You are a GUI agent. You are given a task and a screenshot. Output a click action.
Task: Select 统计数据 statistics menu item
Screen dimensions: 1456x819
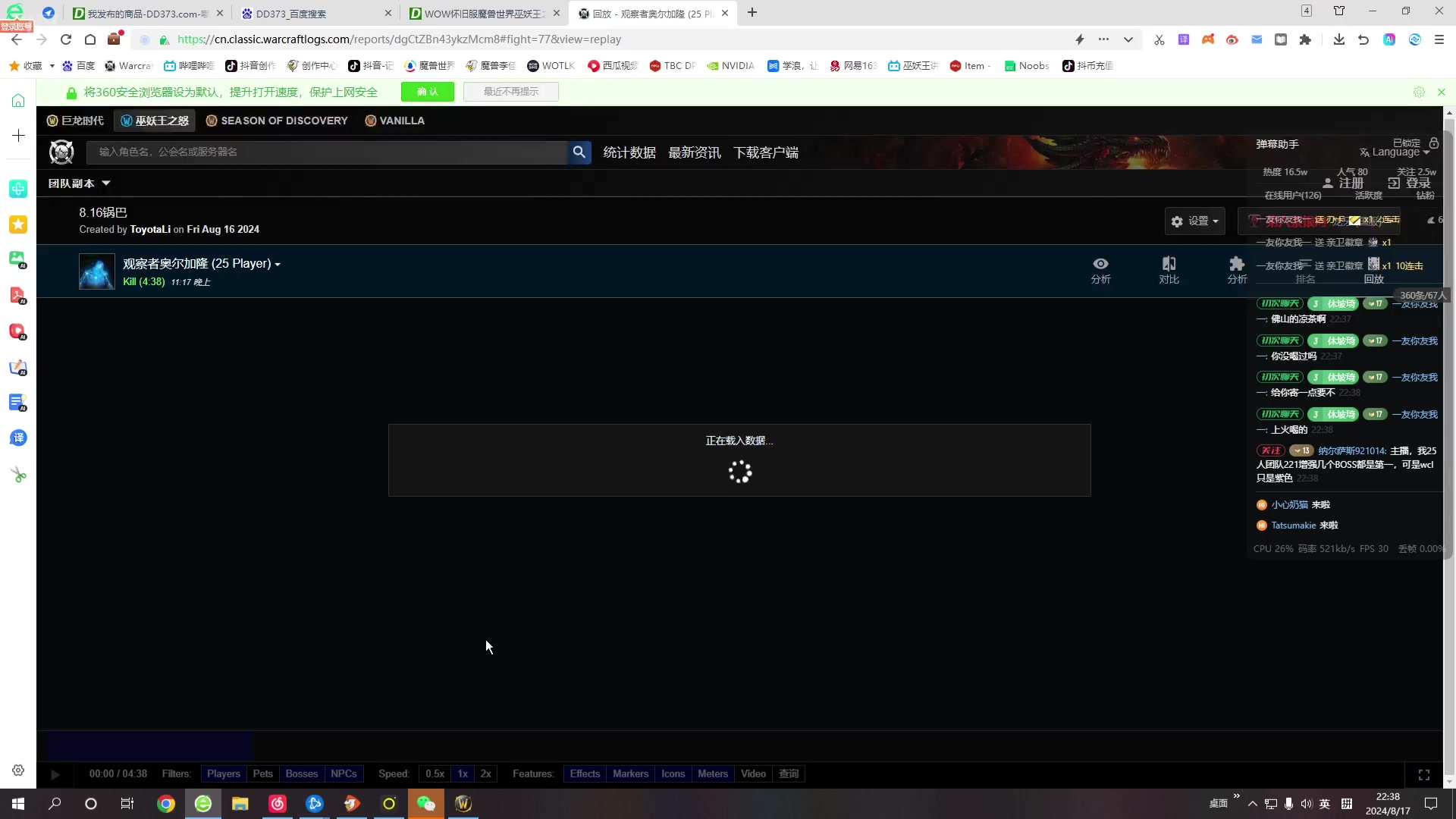(x=630, y=152)
